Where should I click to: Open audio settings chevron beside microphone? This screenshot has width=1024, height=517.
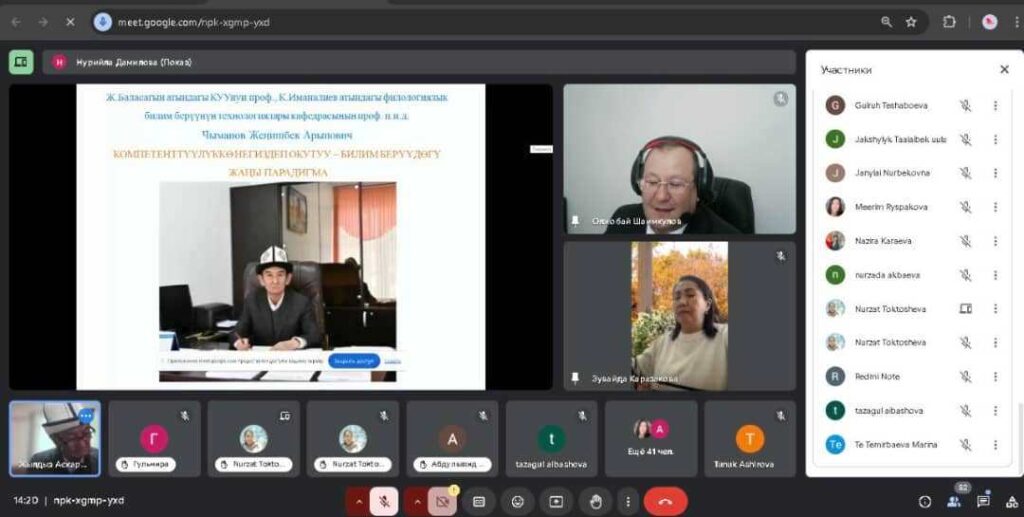(358, 501)
